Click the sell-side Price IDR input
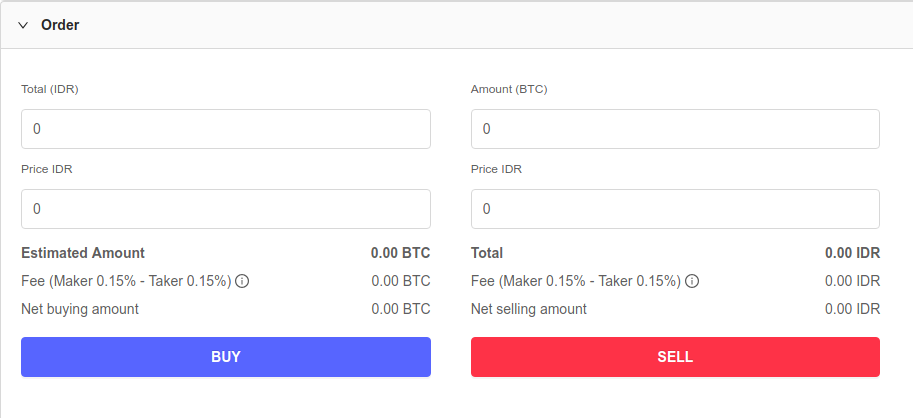The image size is (913, 418). click(x=675, y=209)
